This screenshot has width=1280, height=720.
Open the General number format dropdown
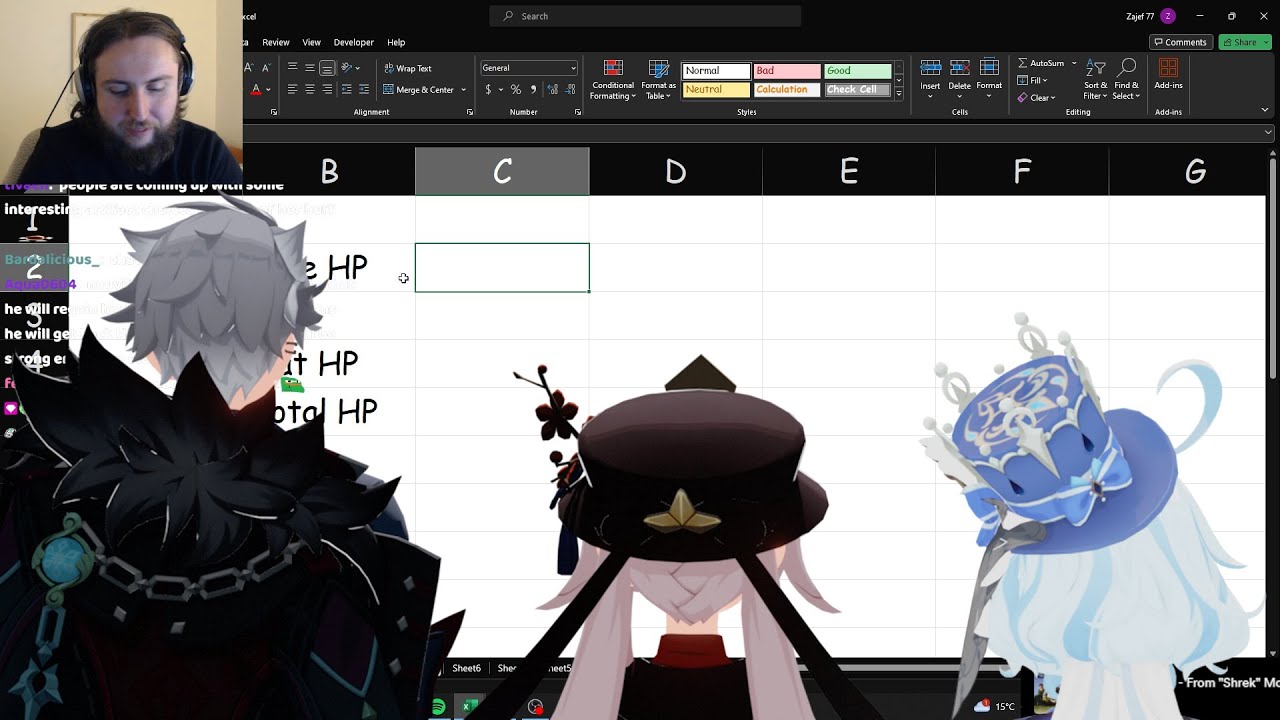pos(529,68)
